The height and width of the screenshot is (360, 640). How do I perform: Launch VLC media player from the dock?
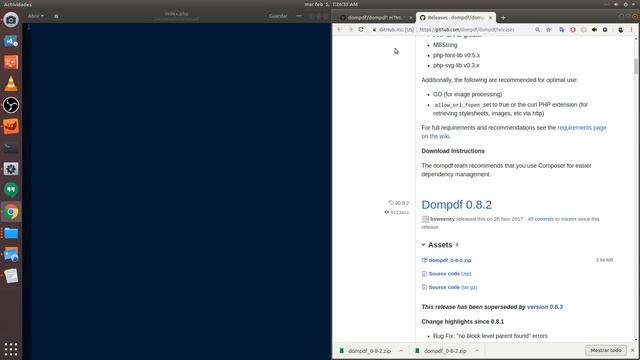11,84
